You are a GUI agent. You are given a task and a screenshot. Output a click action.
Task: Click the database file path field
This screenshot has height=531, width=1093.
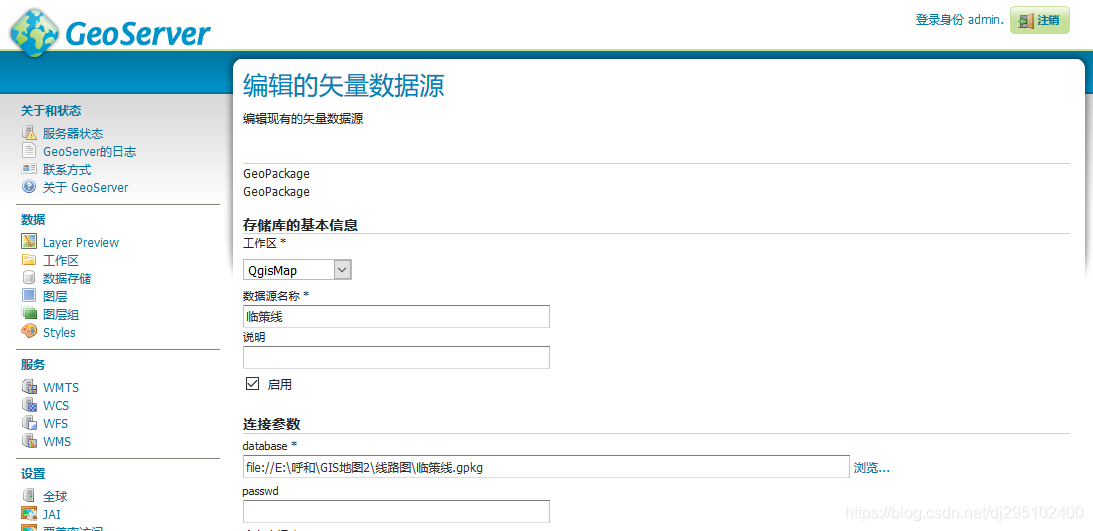(x=546, y=467)
